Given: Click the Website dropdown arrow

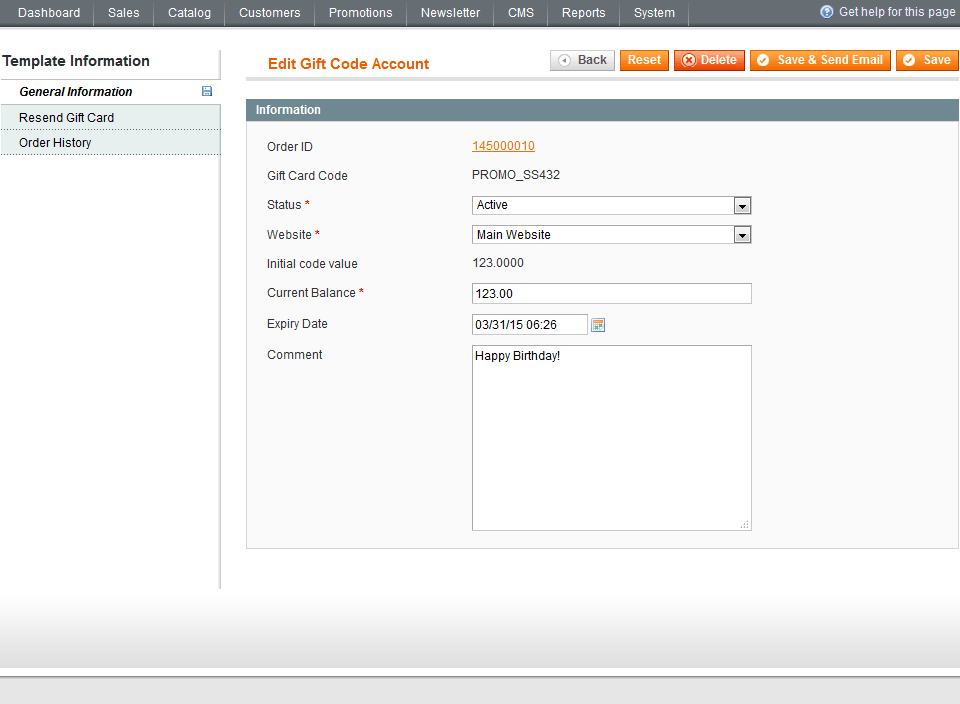Looking at the screenshot, I should click(743, 234).
